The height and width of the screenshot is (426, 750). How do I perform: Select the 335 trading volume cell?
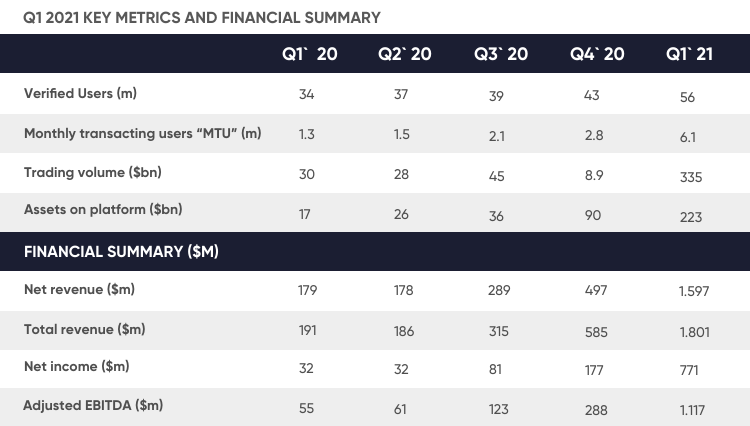(690, 177)
